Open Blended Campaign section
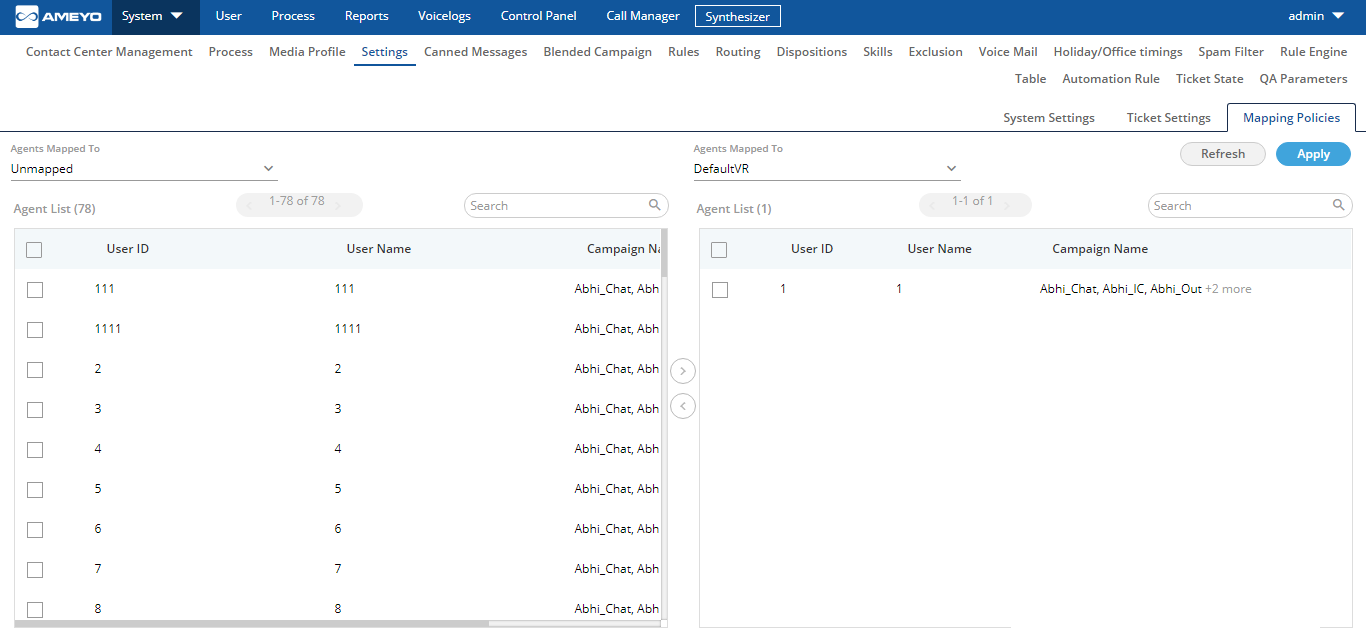 (597, 52)
